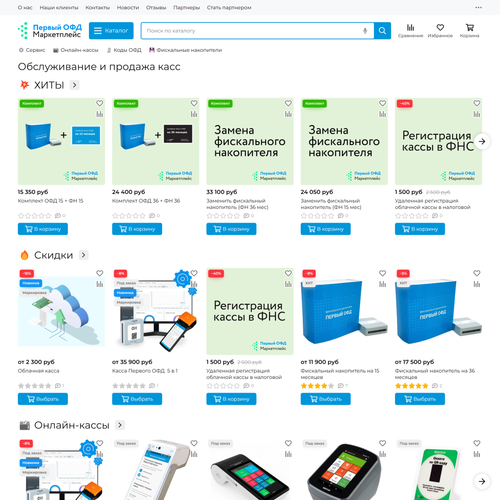Toggle favorite heart on Облачная касса card
Screen dimensions: 500x500
[100, 273]
